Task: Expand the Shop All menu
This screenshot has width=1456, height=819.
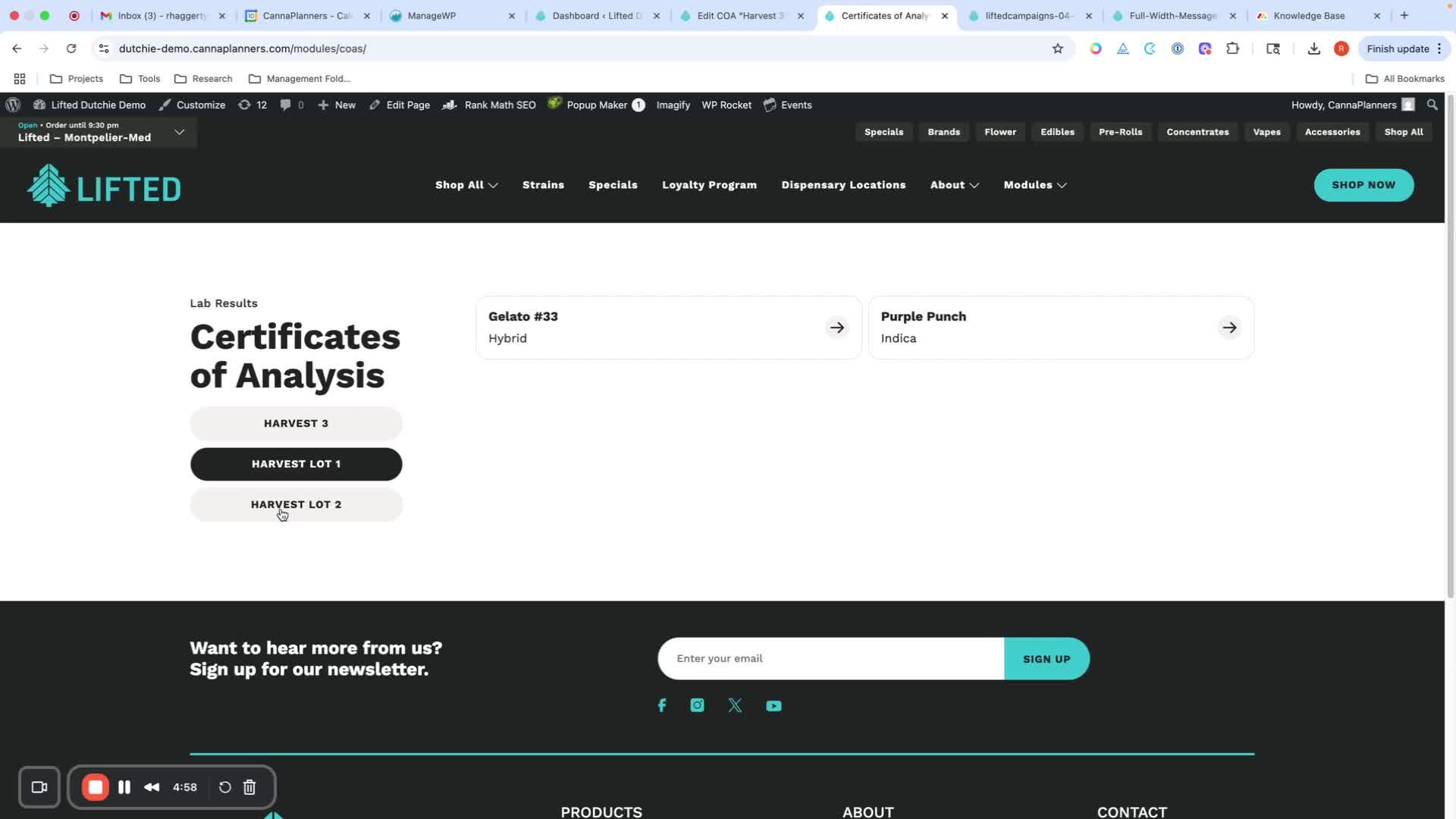Action: pyautogui.click(x=466, y=185)
